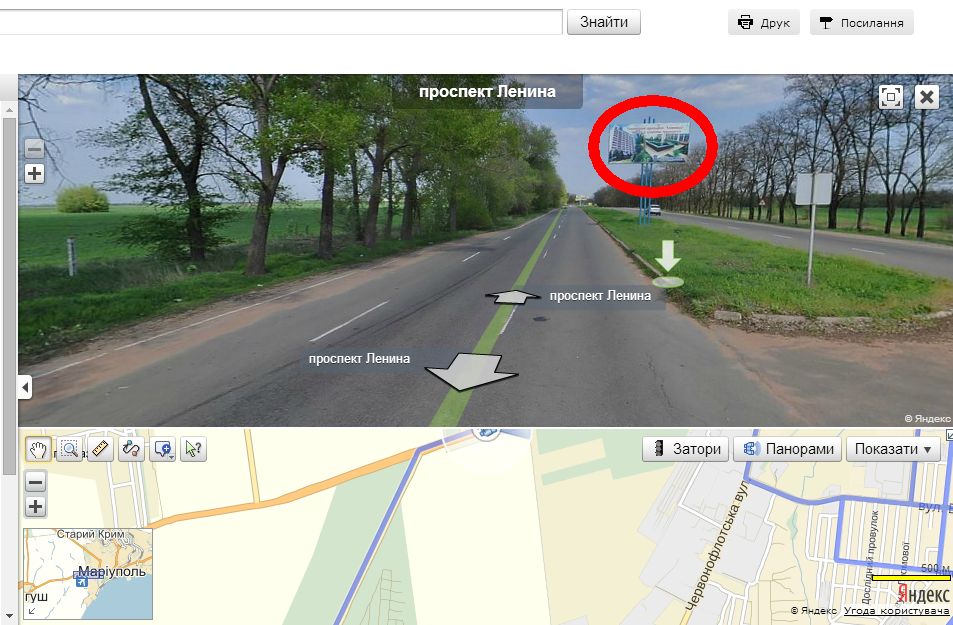Jump to the white down-arrow panorama marker

[667, 263]
